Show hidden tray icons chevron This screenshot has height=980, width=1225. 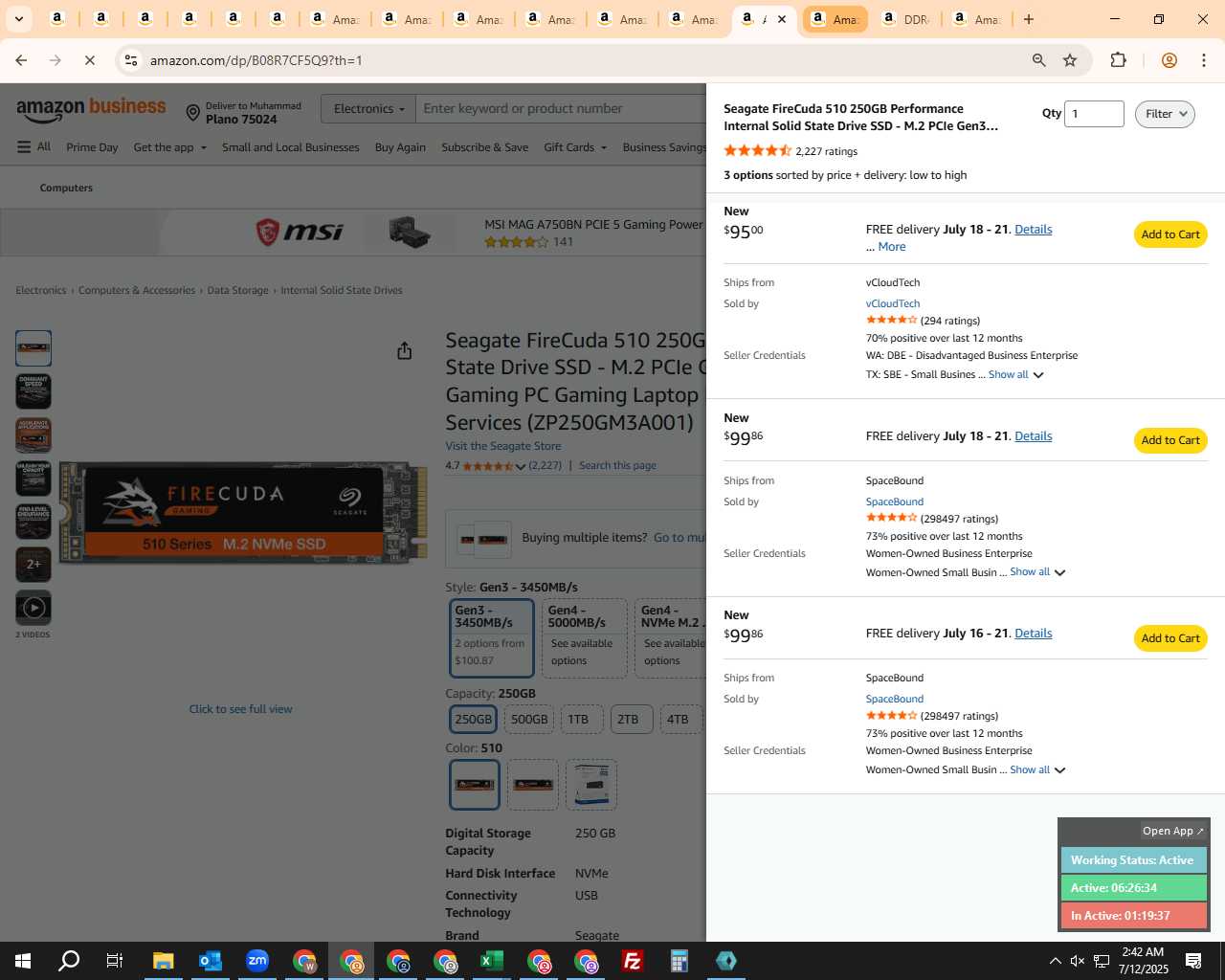click(x=1055, y=961)
